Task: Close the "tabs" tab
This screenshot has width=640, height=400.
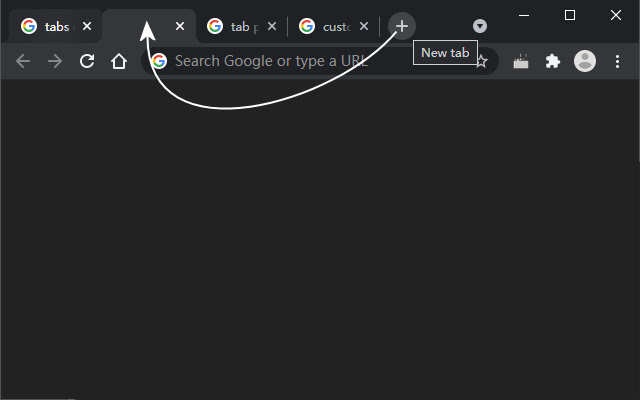Action: (x=87, y=27)
